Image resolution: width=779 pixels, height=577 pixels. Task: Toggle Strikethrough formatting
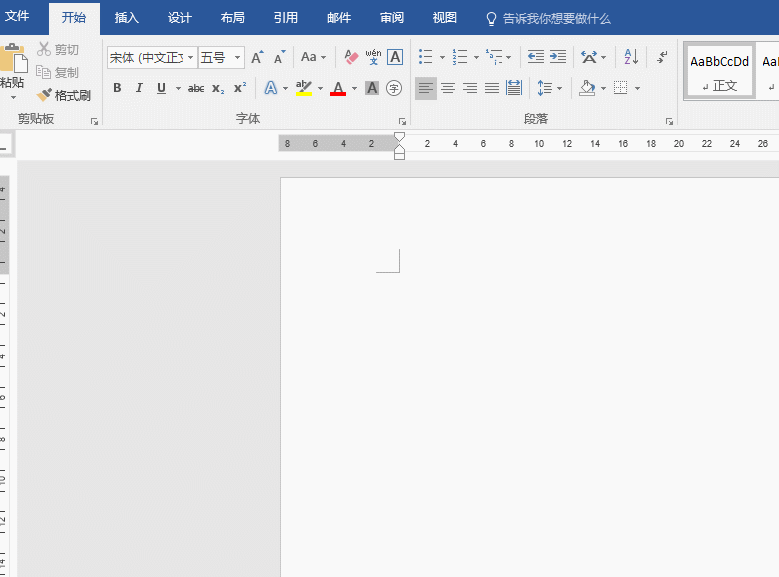[196, 88]
